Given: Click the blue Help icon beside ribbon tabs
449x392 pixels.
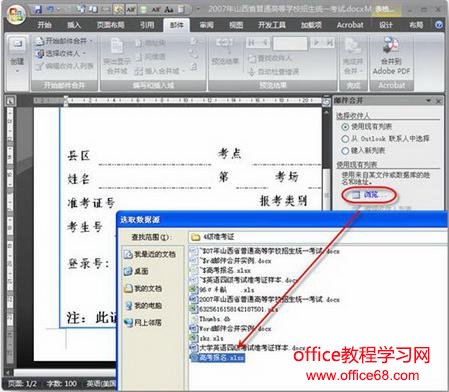Looking at the screenshot, I should pyautogui.click(x=439, y=25).
